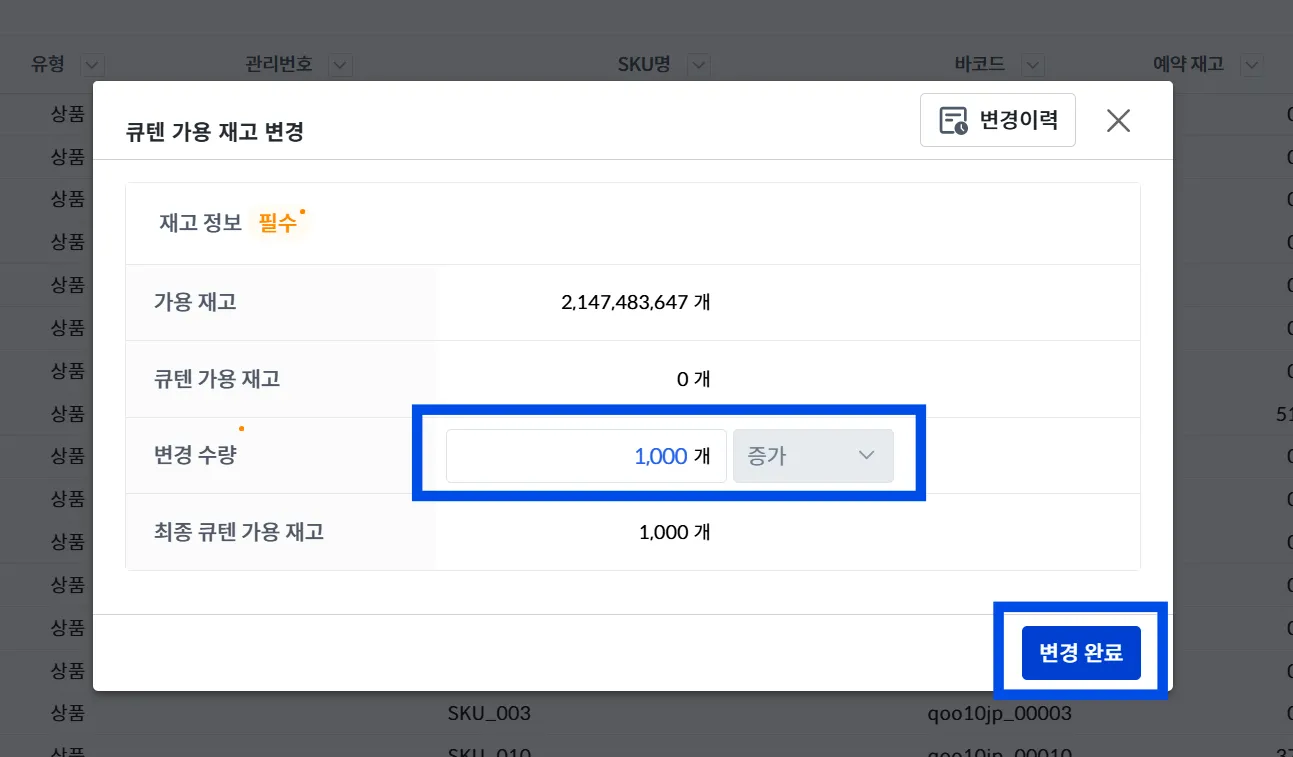Click the 재고 정보 section heading
The width and height of the screenshot is (1293, 757).
(x=200, y=223)
